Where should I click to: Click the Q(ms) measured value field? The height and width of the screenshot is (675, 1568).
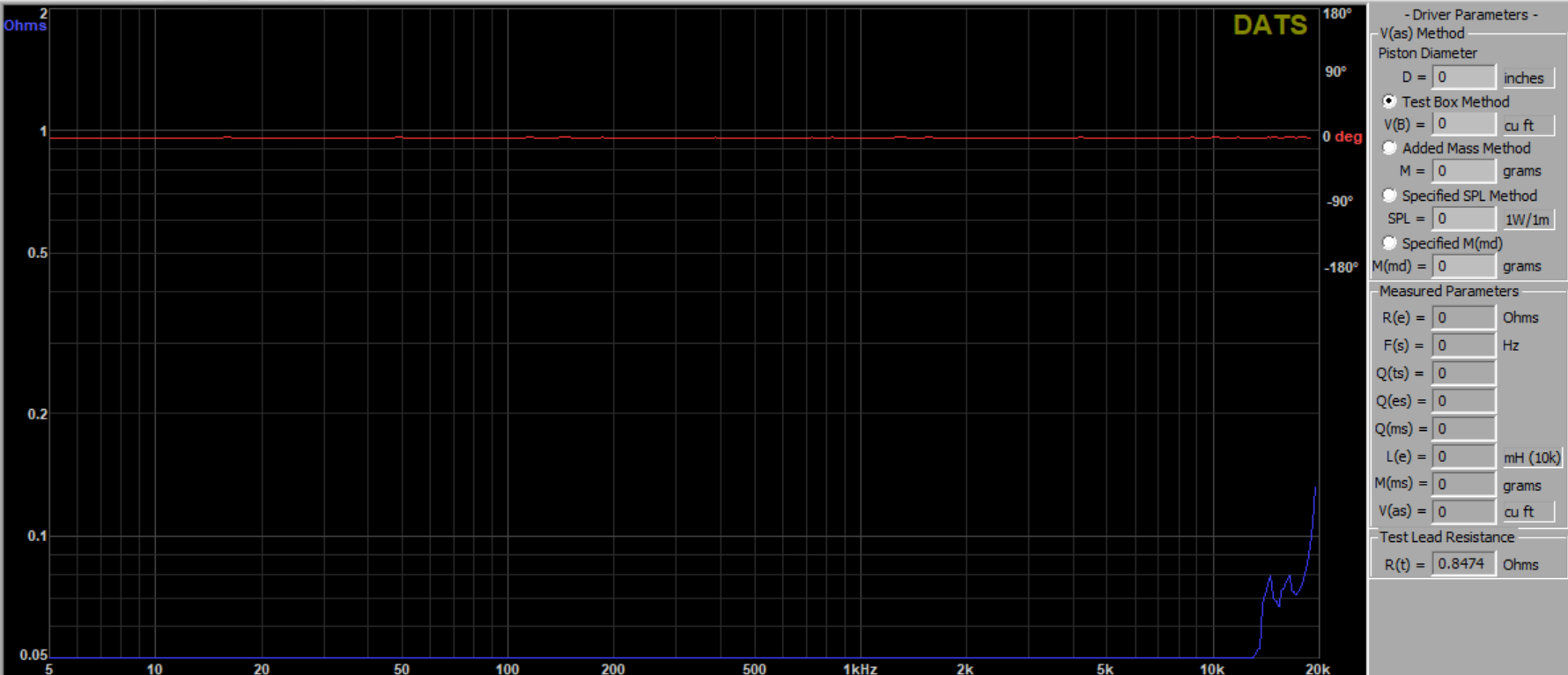click(1463, 429)
